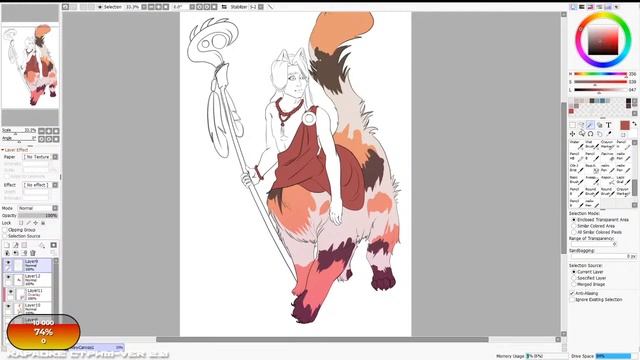Create a new layer folder
This screenshot has width=640, height=360.
click(24, 245)
